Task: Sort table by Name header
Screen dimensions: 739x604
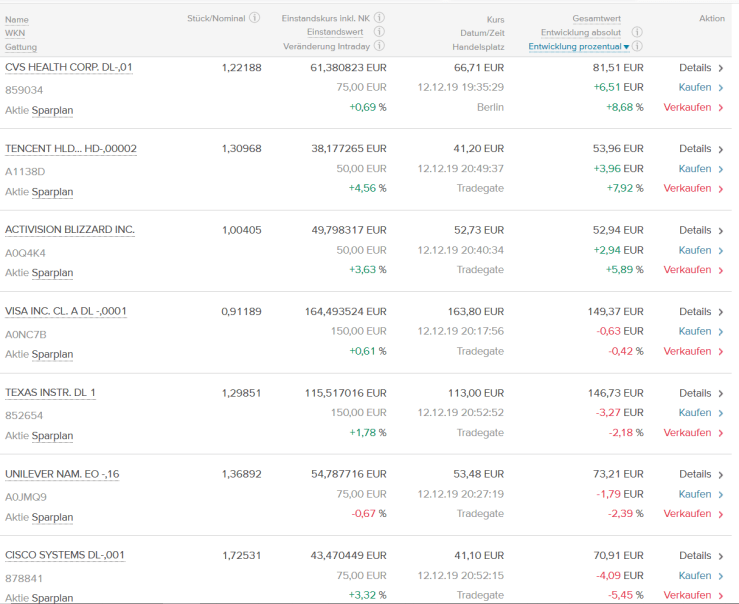Action: pos(17,19)
